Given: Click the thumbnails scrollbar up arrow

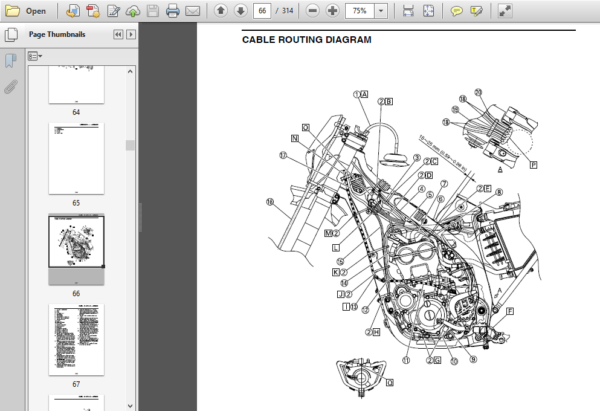Looking at the screenshot, I should 130,71.
